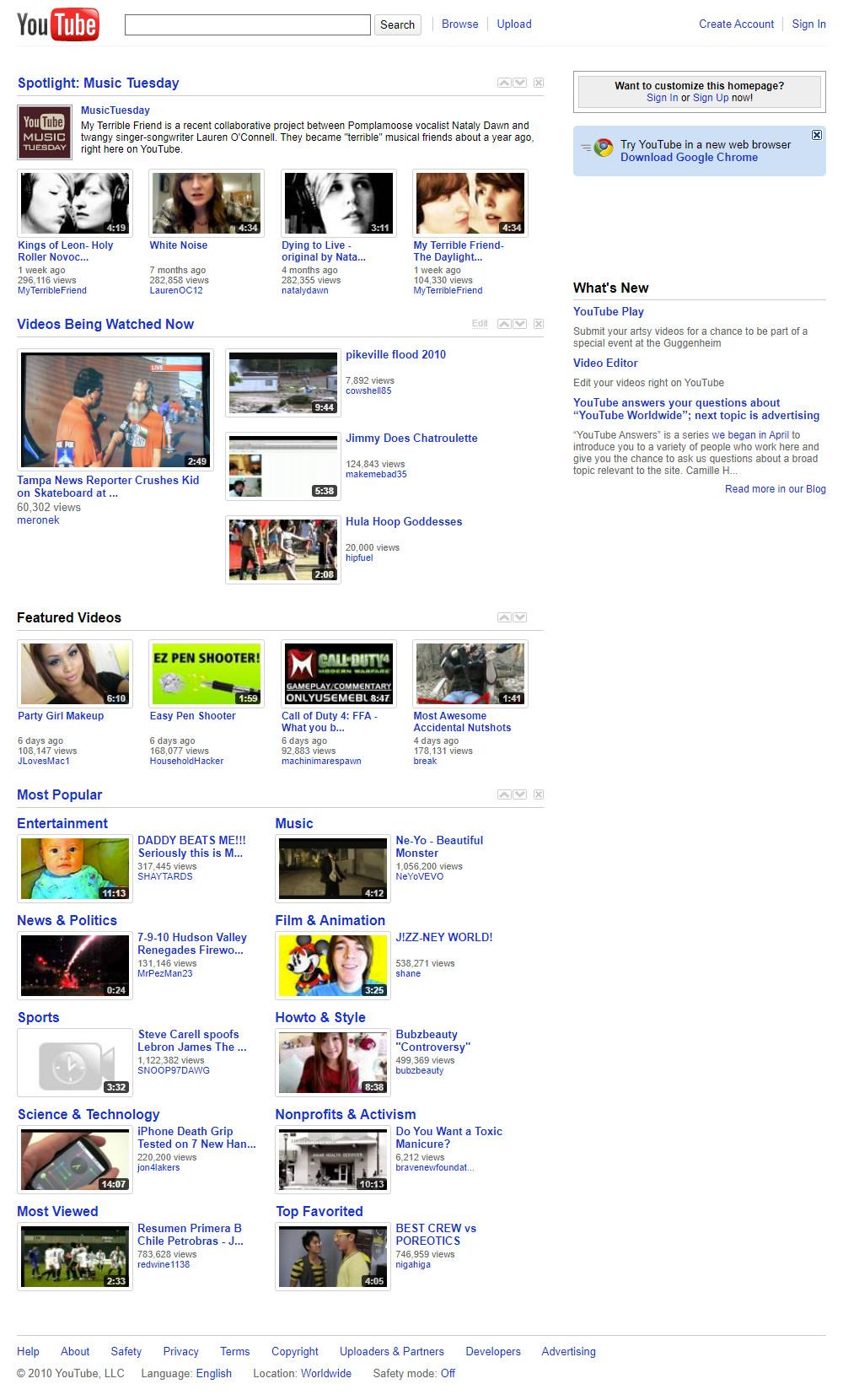Viewport: 843px width, 1400px height.
Task: Open the Steve Carell spoofs Lebron placeholder thumbnail
Action: pos(75,1063)
